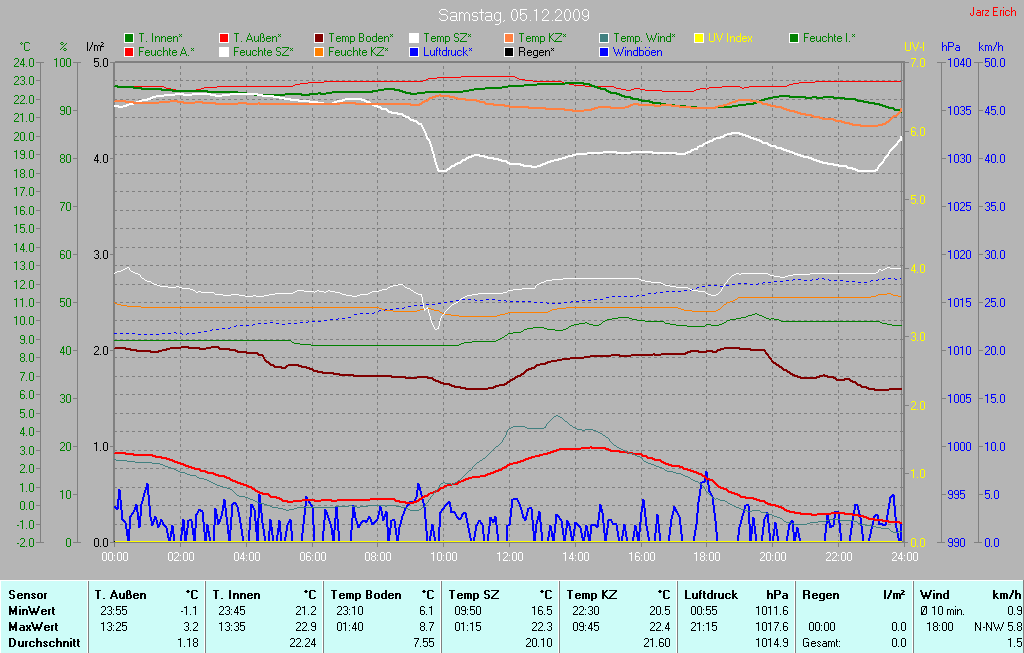Screen dimensions: 1024x653
Task: Select the black Regen legend square
Action: [509, 51]
